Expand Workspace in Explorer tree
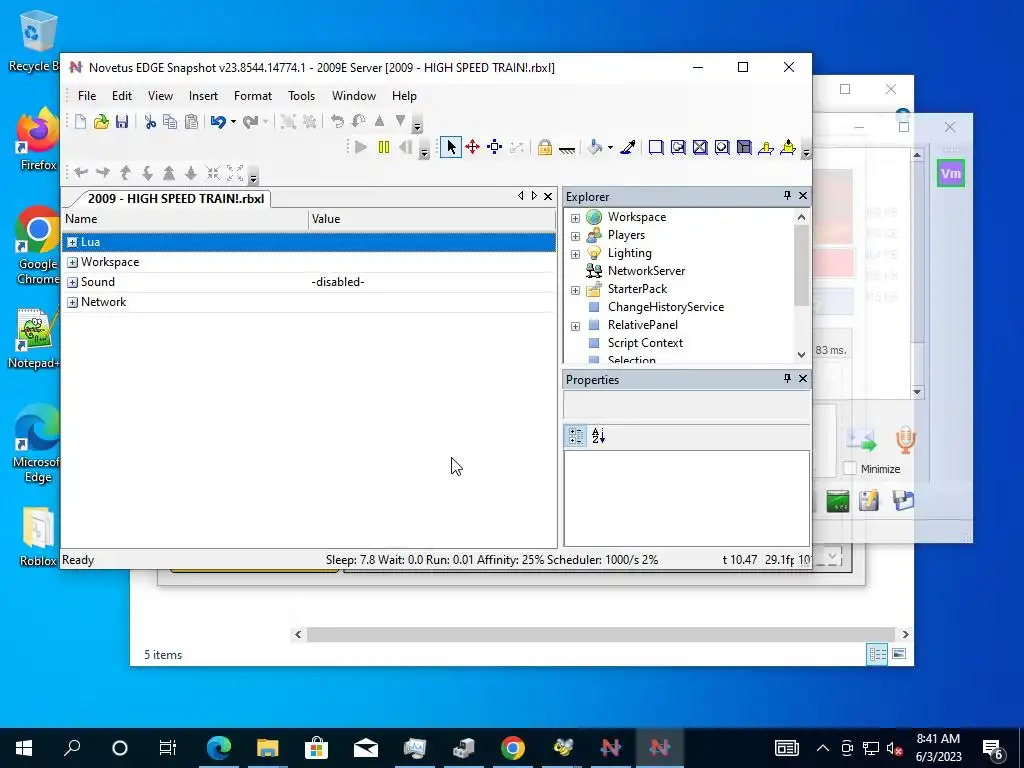The width and height of the screenshot is (1024, 768). 575,218
